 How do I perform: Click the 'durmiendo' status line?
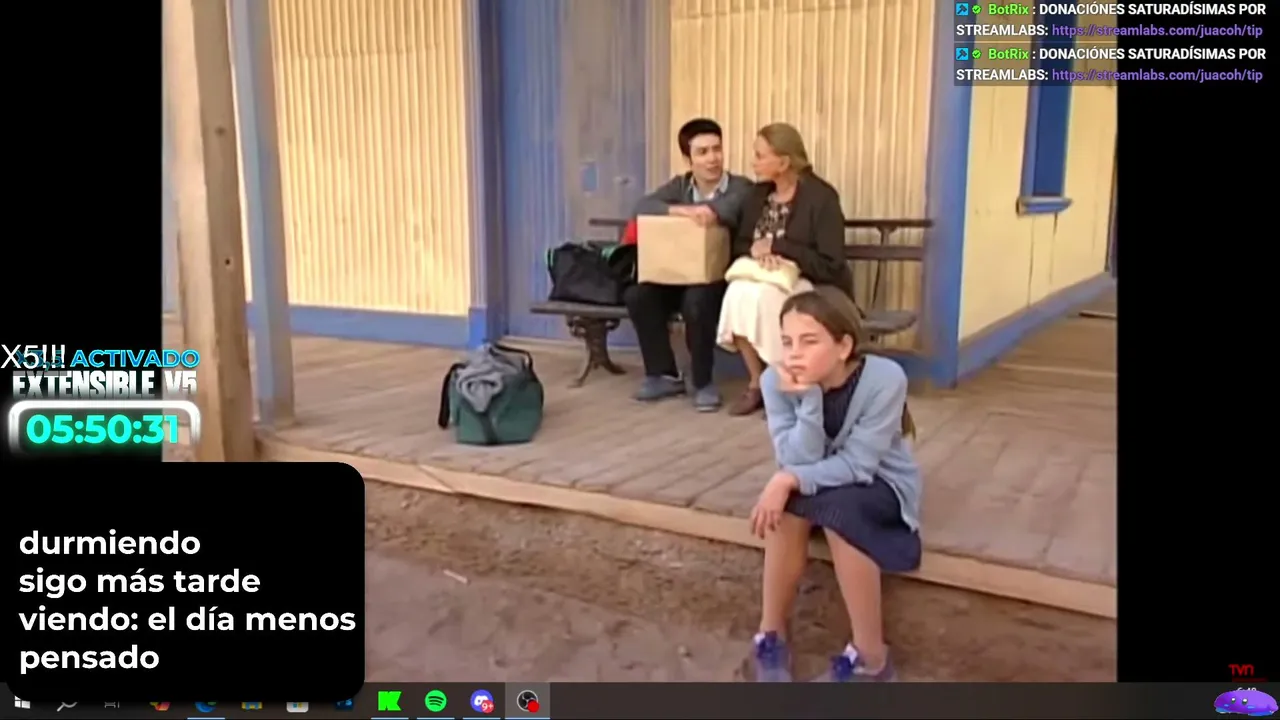point(110,543)
